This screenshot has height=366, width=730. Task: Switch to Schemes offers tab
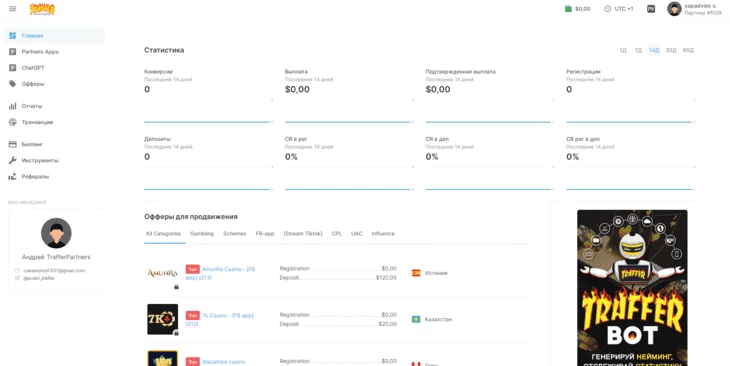[235, 234]
